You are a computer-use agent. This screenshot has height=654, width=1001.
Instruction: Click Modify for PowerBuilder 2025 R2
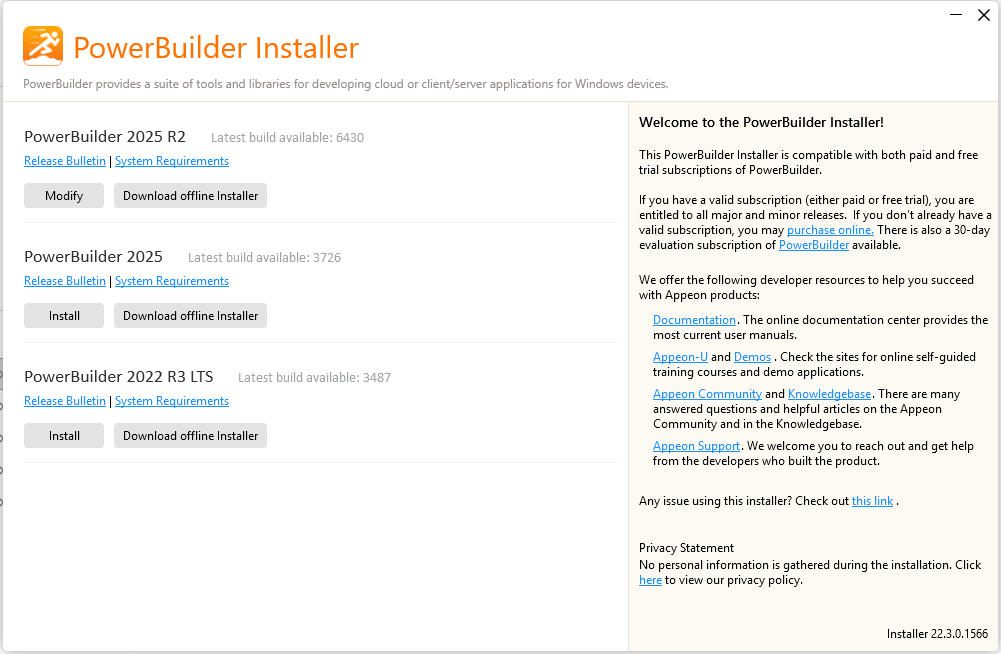[x=64, y=195]
